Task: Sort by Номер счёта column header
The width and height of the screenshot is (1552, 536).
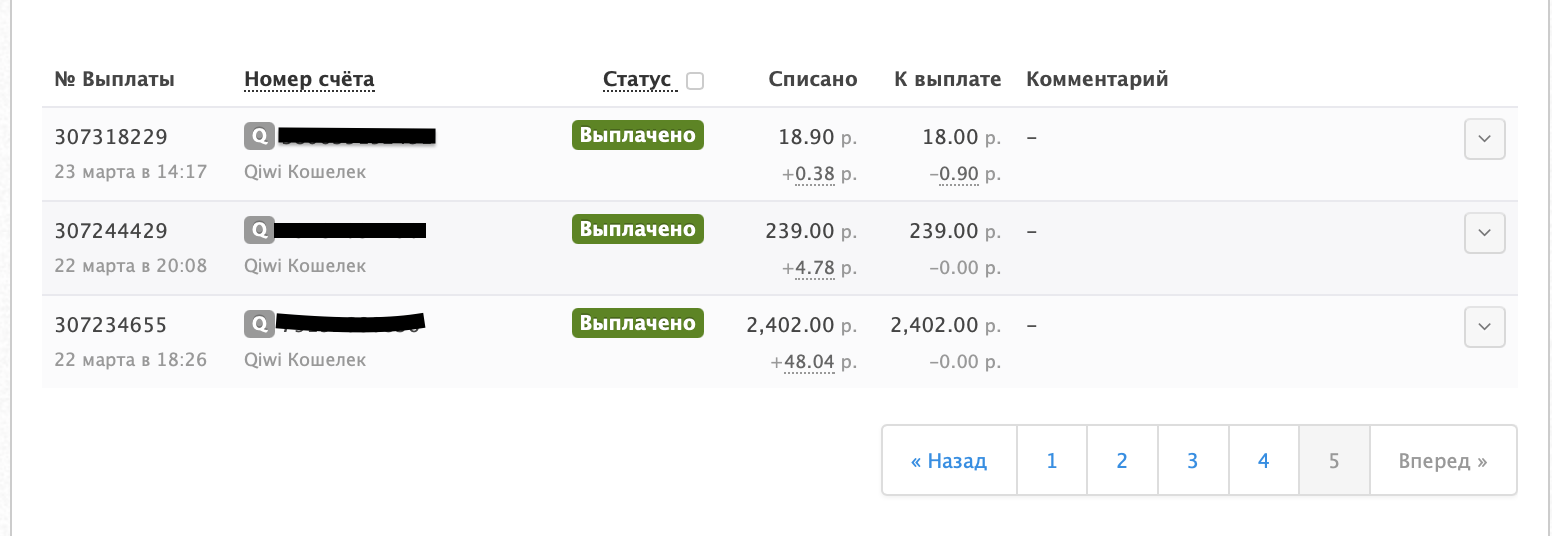Action: (309, 80)
